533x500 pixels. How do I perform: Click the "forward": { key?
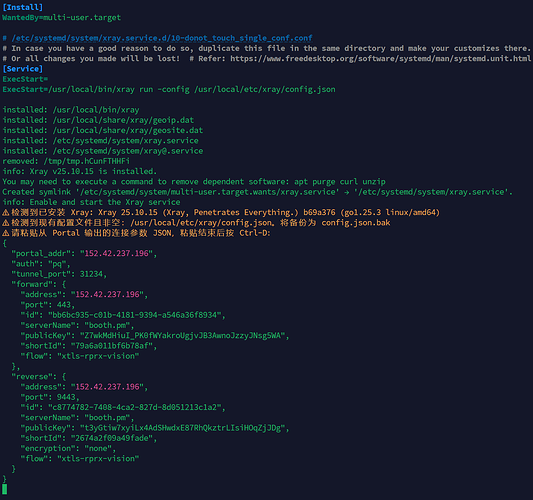pyautogui.click(x=39, y=284)
